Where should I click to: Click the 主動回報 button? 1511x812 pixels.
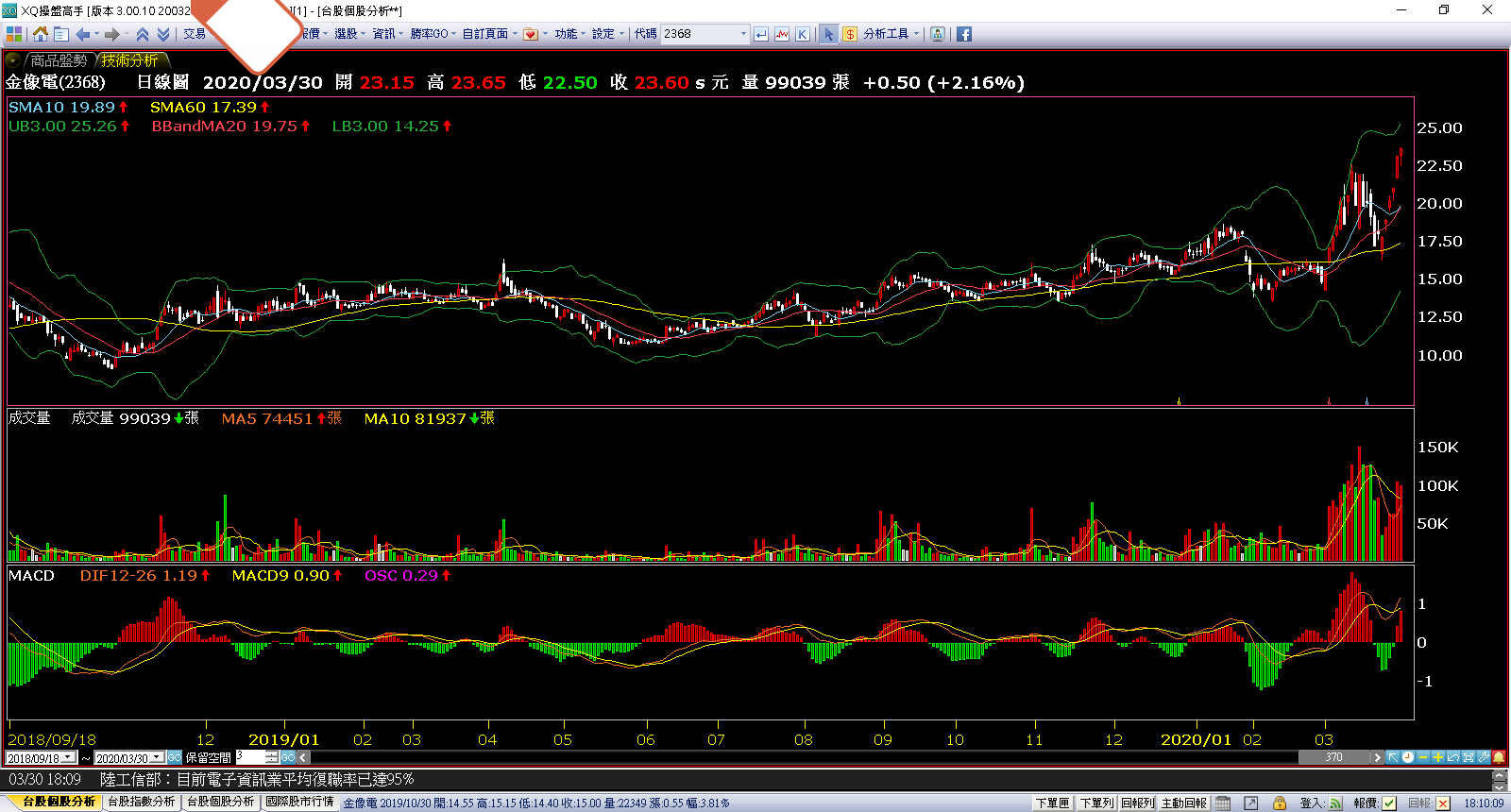point(1183,803)
